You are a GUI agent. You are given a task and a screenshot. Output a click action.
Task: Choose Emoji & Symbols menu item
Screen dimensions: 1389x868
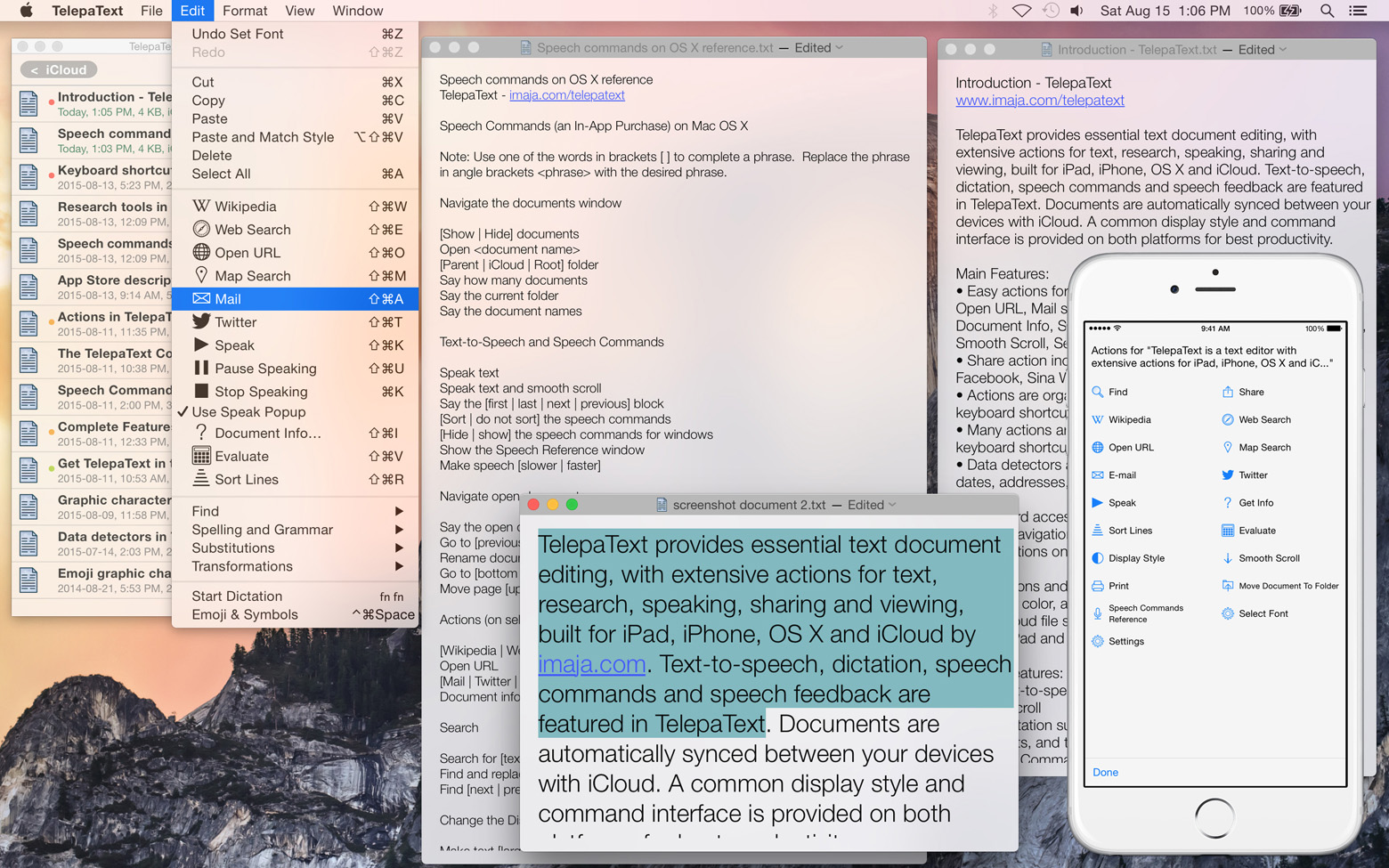point(295,614)
